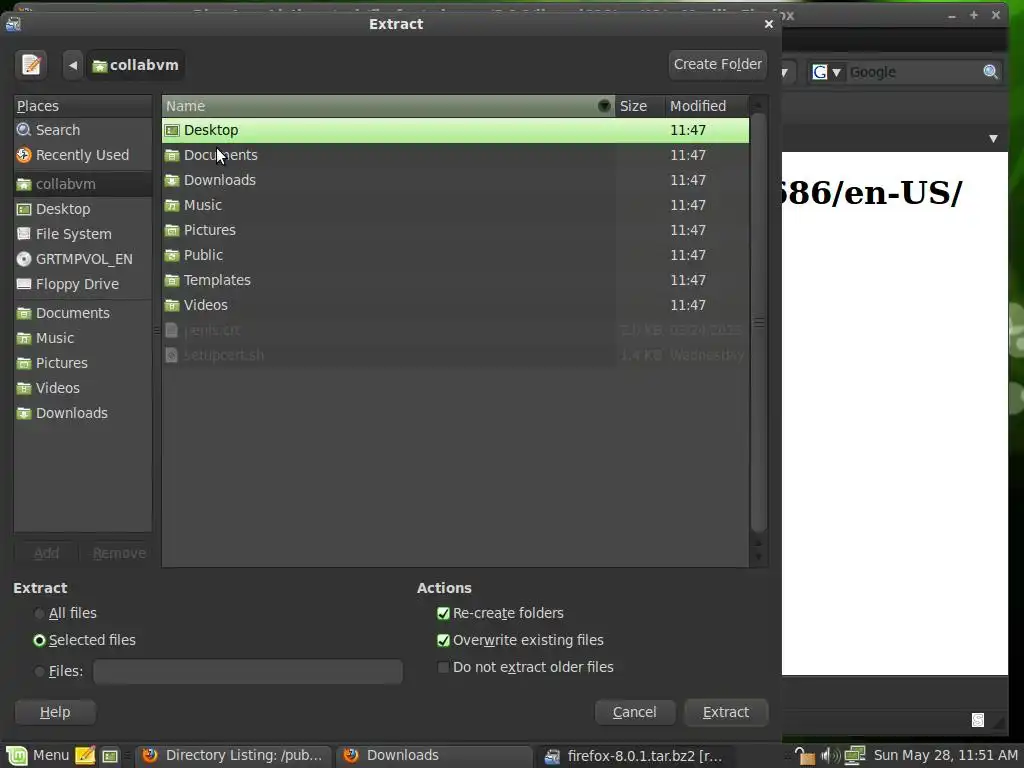Click the back arrow beside collabvm path

coord(72,65)
